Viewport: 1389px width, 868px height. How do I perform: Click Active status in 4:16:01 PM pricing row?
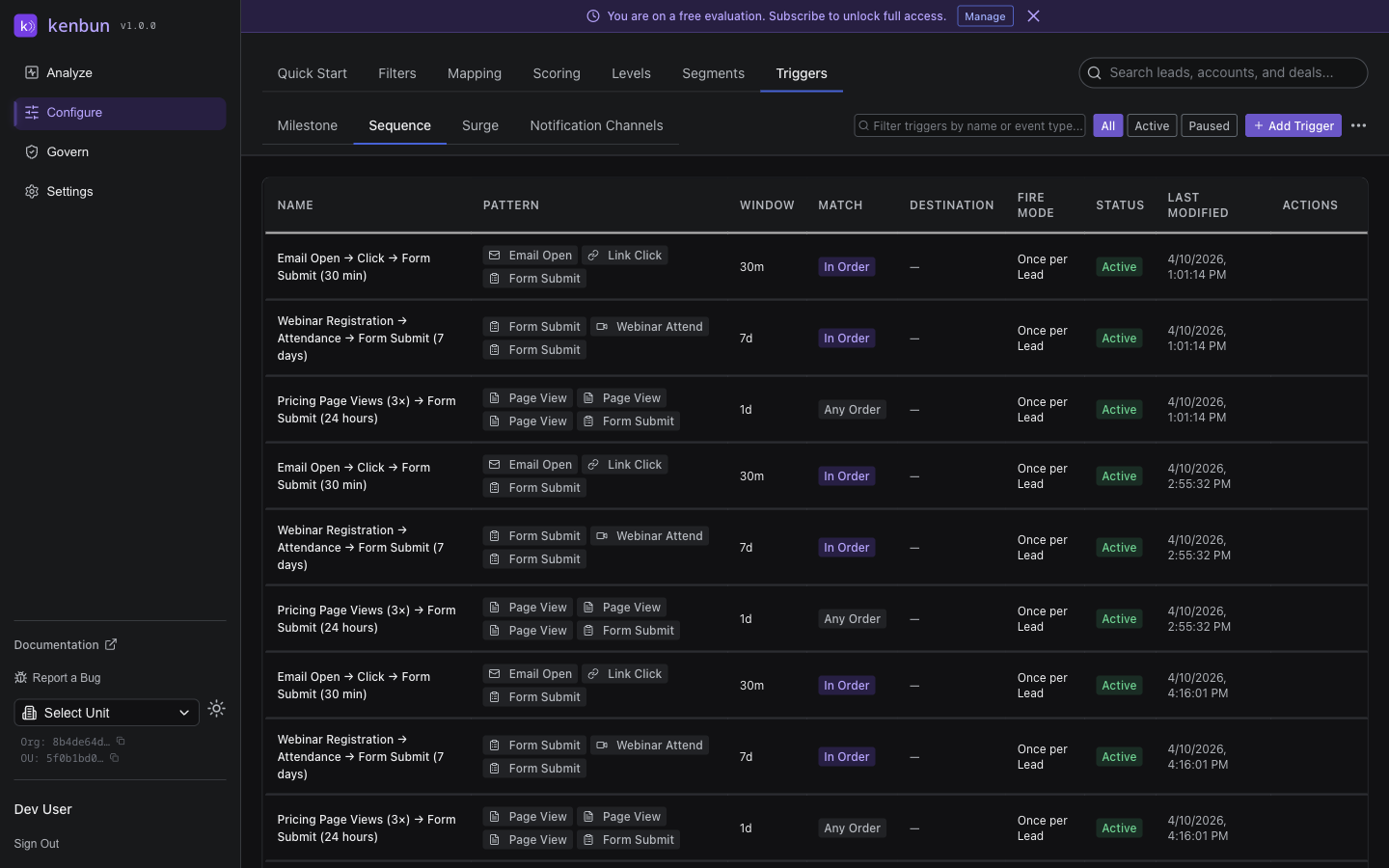1119,828
